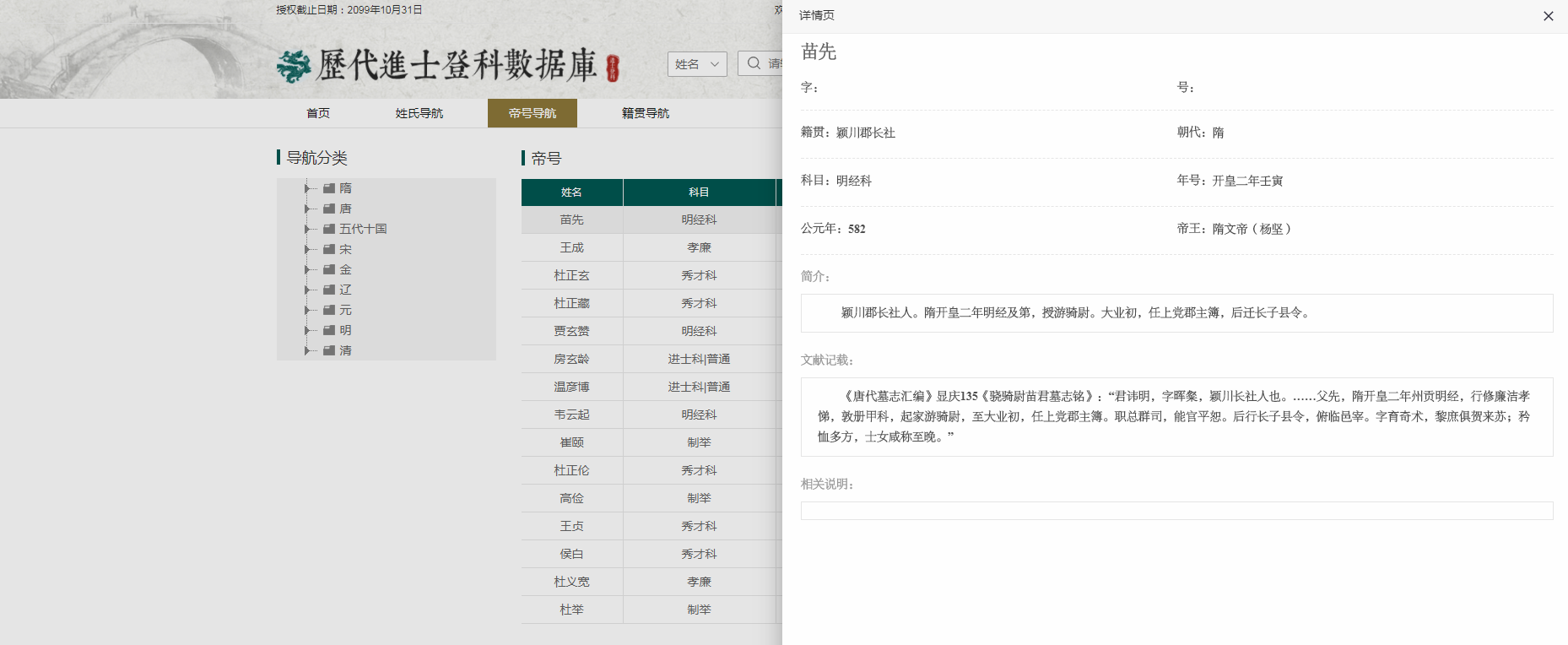
Task: Open the 高俭 name entry
Action: 572,498
